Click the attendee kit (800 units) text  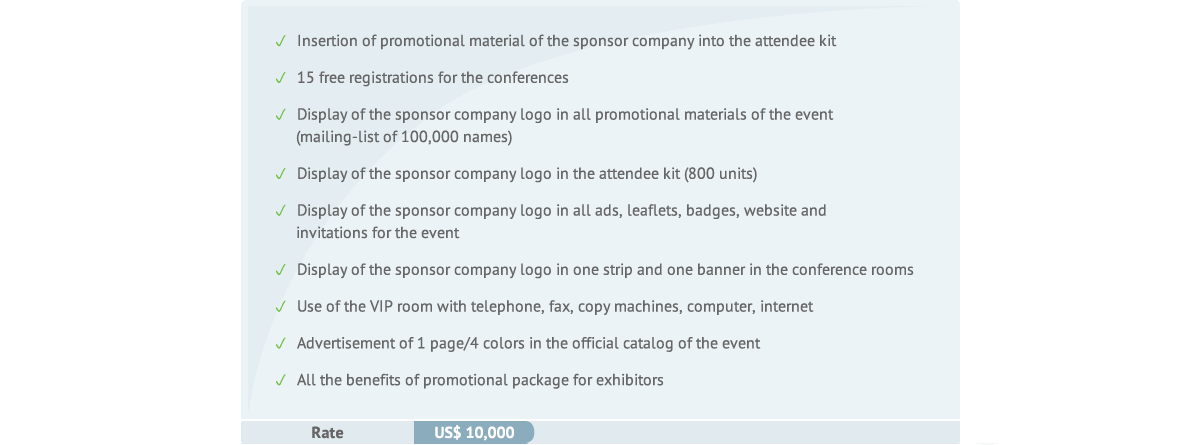pyautogui.click(x=527, y=174)
